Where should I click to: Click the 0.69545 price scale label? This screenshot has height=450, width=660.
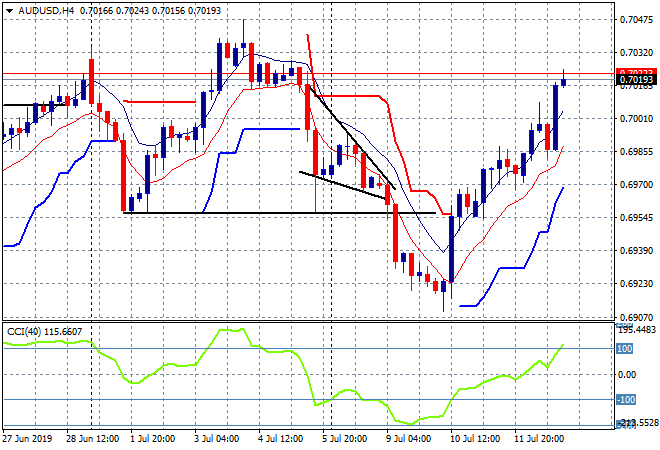[636, 218]
